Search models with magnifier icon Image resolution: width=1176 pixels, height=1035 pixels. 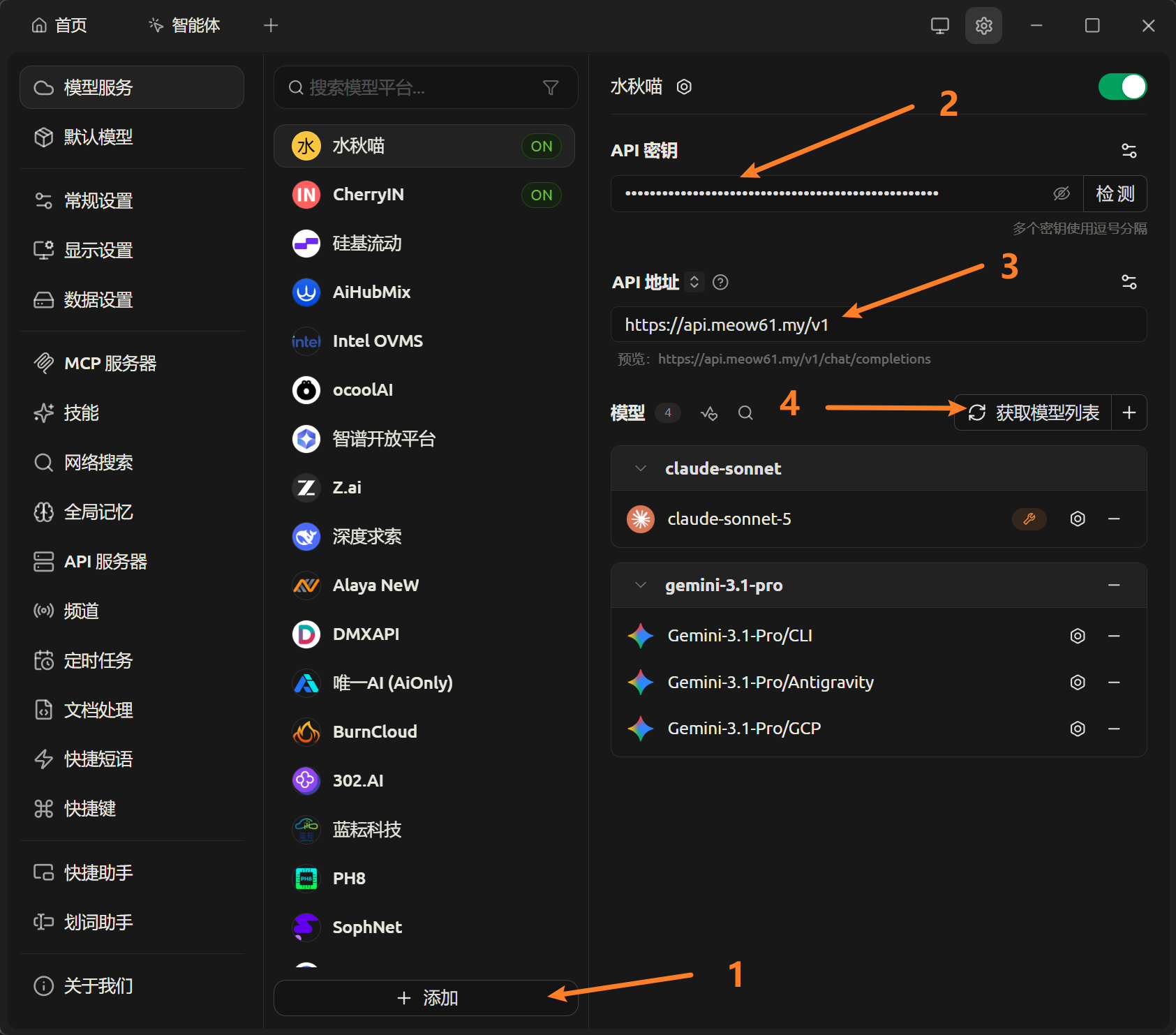tap(745, 413)
